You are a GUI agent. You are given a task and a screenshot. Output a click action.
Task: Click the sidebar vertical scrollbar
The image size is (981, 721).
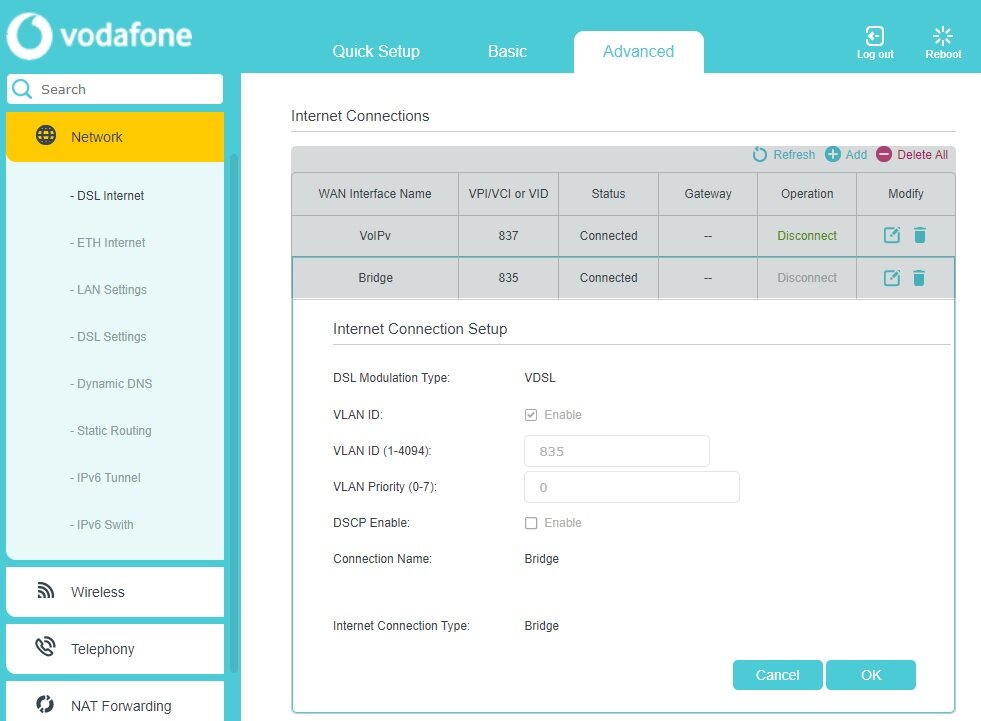point(234,413)
